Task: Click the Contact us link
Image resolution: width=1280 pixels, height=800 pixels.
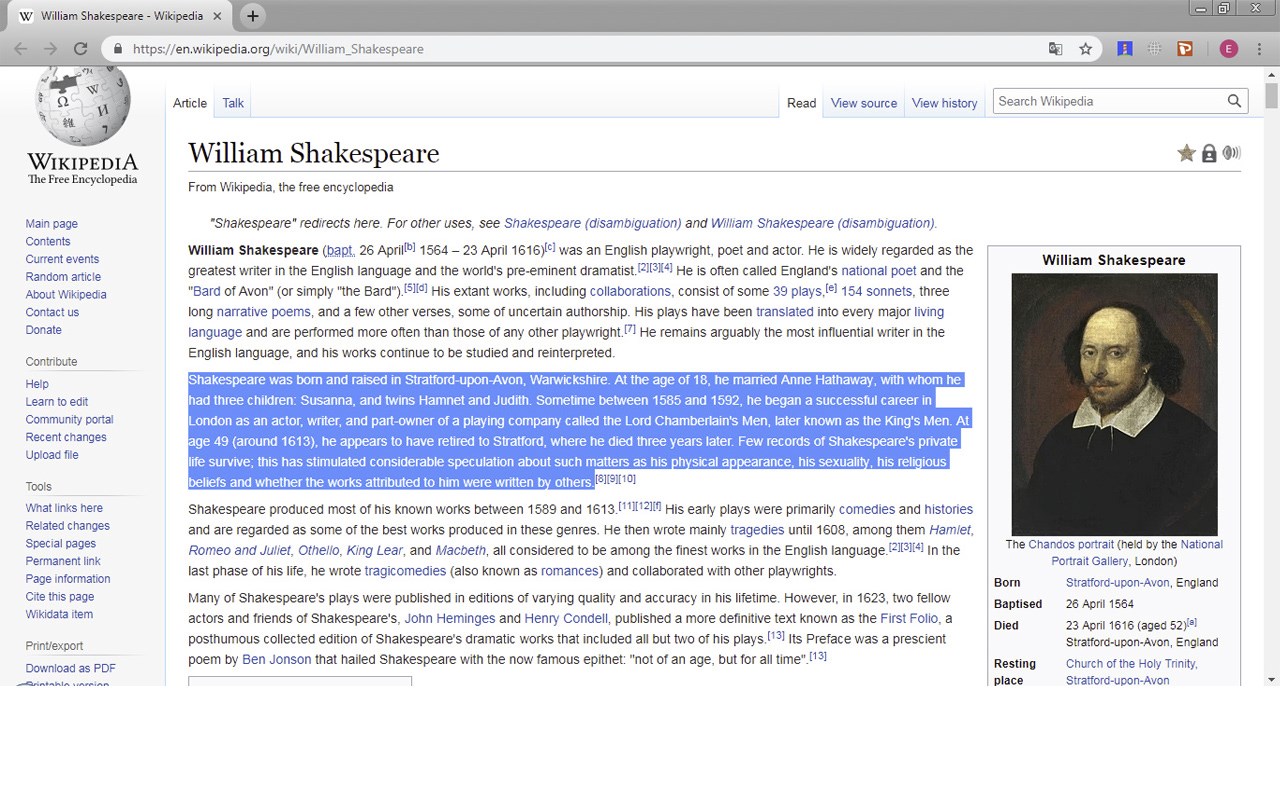Action: pos(52,312)
